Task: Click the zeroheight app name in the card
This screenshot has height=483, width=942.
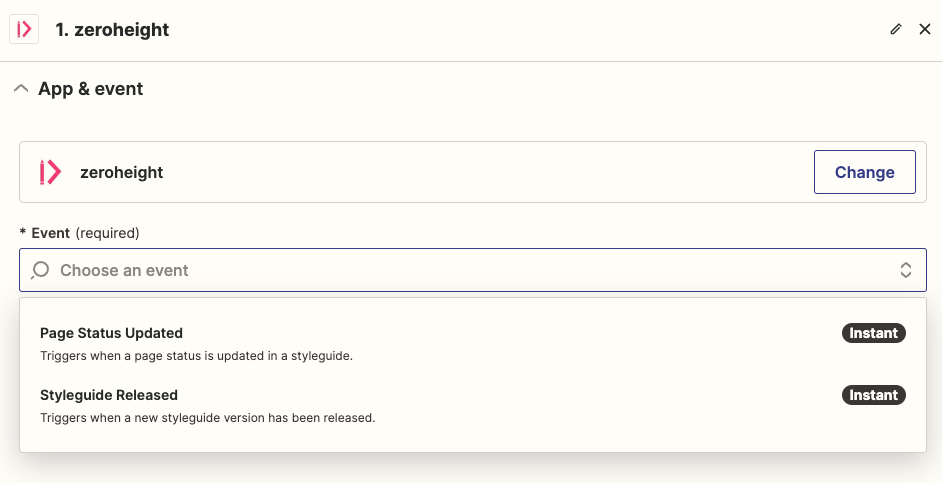Action: [122, 172]
